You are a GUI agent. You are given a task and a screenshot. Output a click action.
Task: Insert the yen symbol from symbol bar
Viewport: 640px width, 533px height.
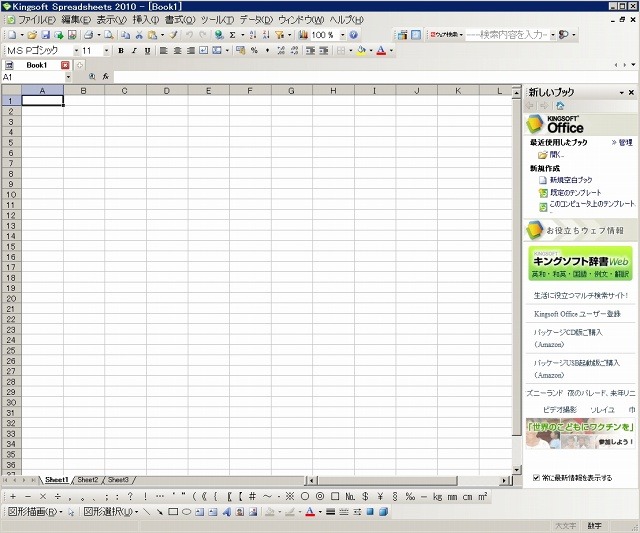380,497
